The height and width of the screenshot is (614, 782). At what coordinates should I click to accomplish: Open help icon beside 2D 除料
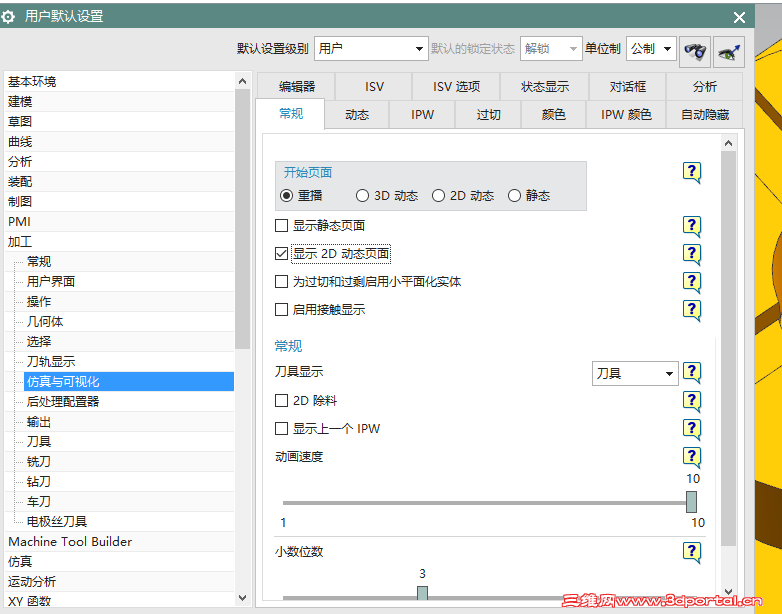[692, 401]
